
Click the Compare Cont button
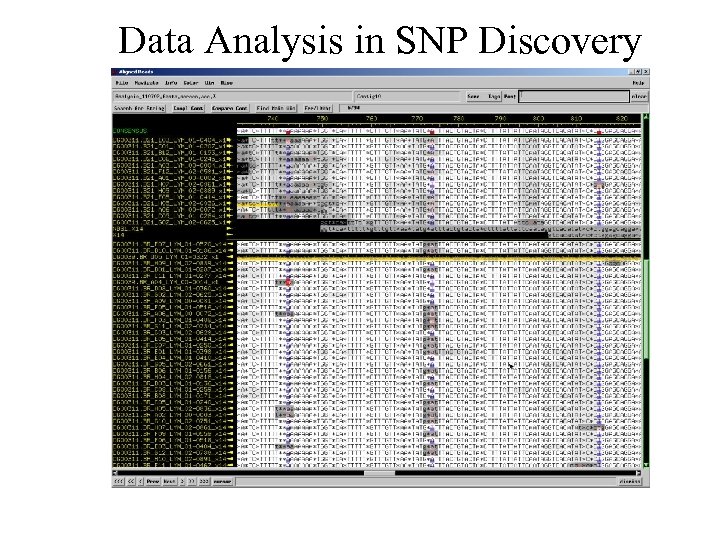coord(229,108)
